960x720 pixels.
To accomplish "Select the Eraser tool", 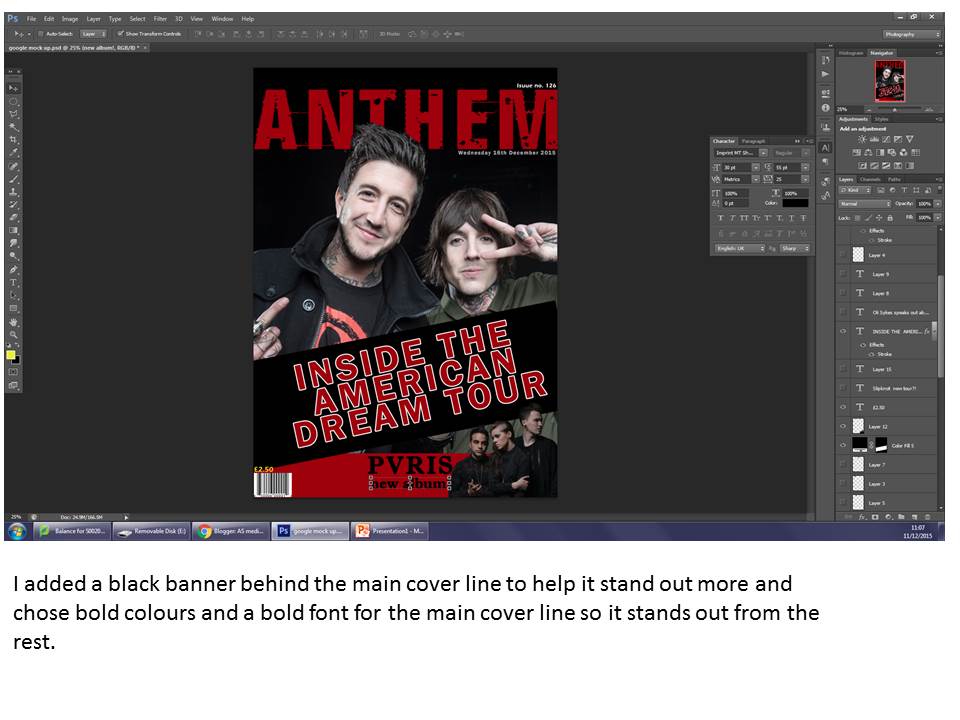I will (13, 217).
